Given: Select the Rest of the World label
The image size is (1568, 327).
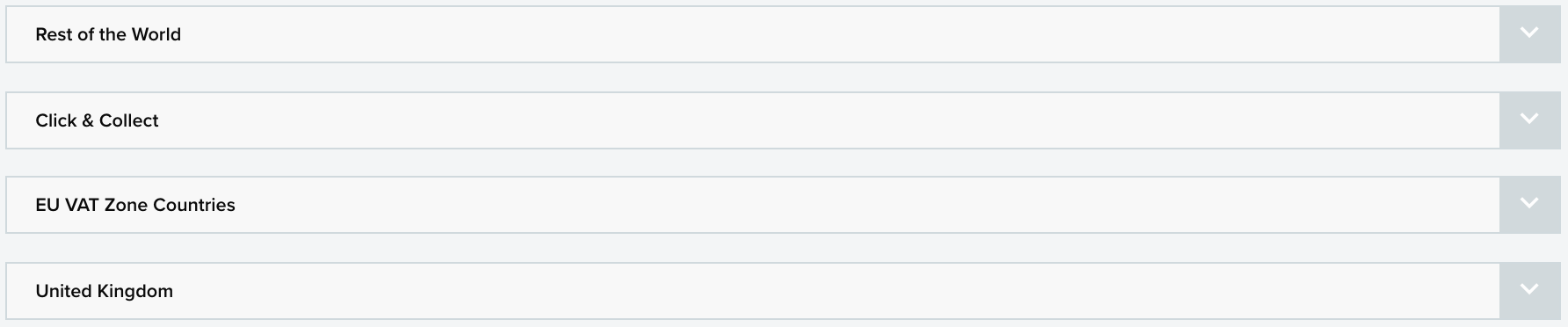Looking at the screenshot, I should point(108,34).
